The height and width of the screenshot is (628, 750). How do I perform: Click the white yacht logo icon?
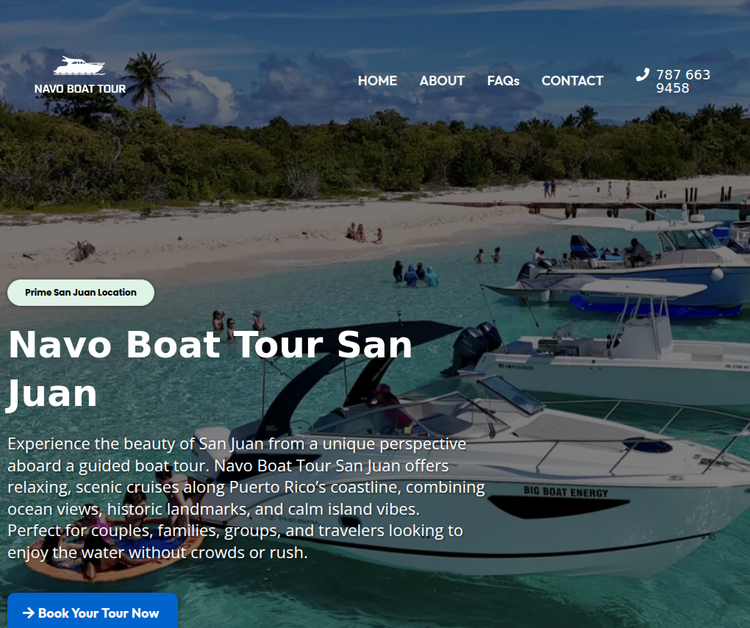point(79,66)
